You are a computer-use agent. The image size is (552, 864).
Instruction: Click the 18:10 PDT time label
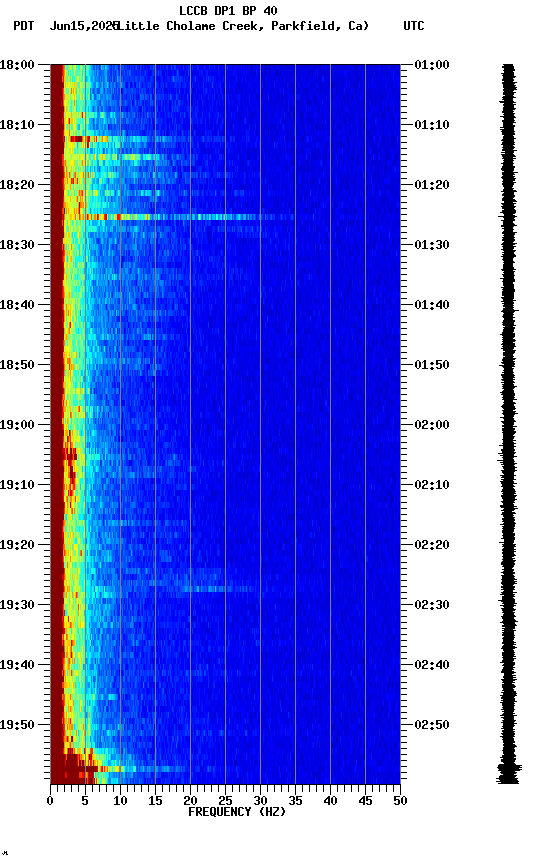[x=17, y=125]
